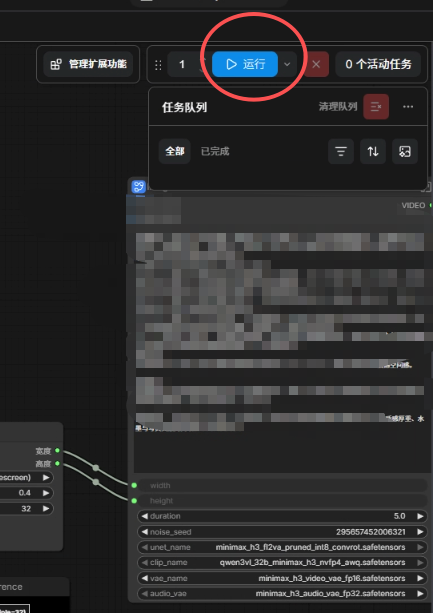
Task: Open 管理扩展功能 extension manager
Action: click(88, 64)
